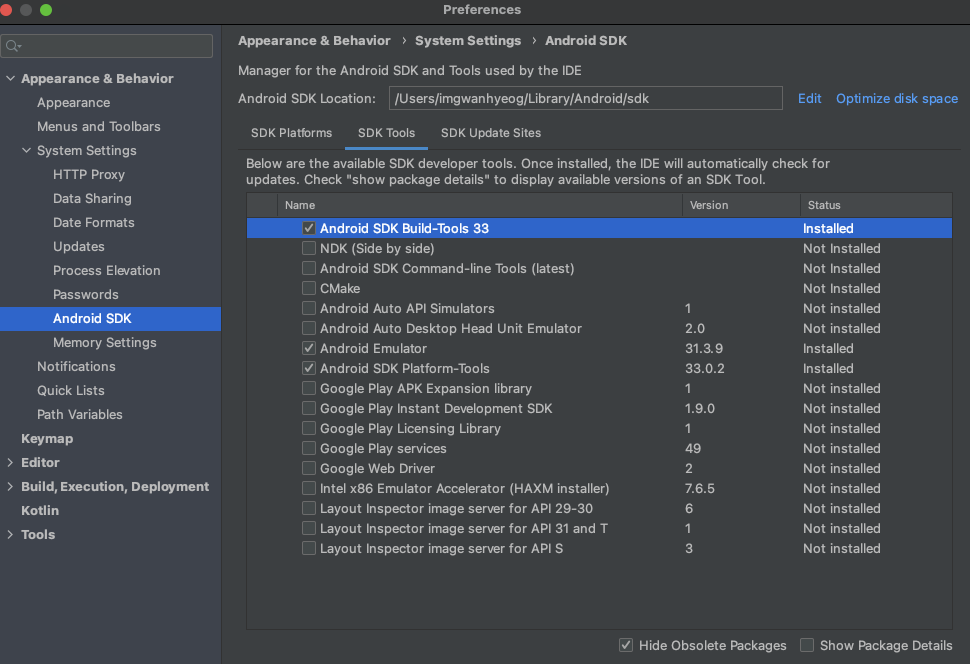The width and height of the screenshot is (970, 664).
Task: Check Google Play APK Expansion library
Action: 309,388
